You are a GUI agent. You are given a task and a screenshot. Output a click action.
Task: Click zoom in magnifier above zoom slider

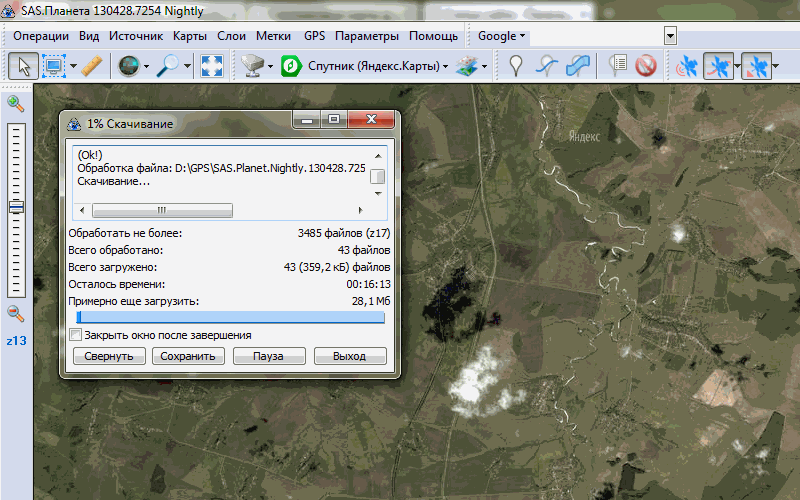(15, 103)
